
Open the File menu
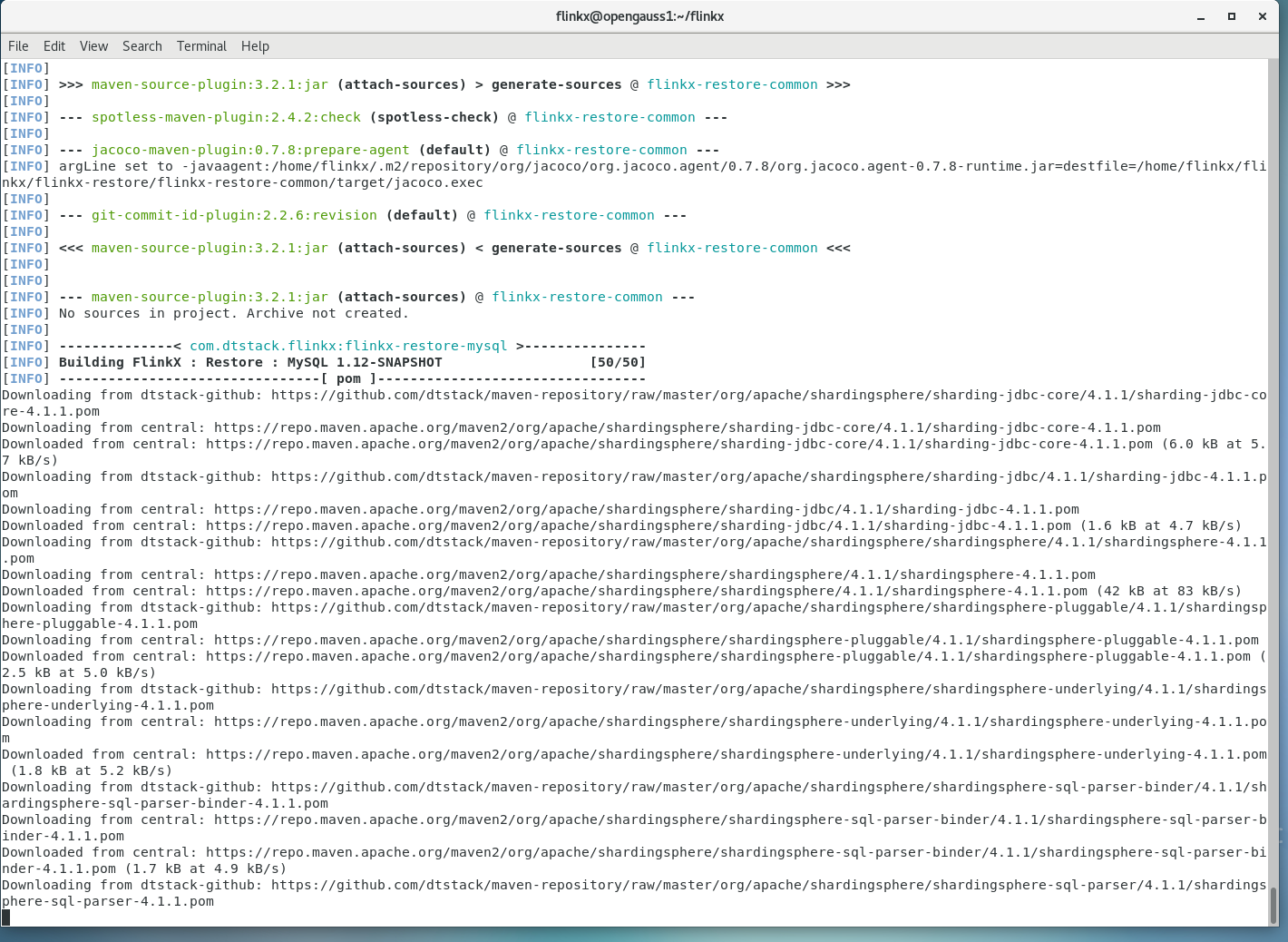18,46
